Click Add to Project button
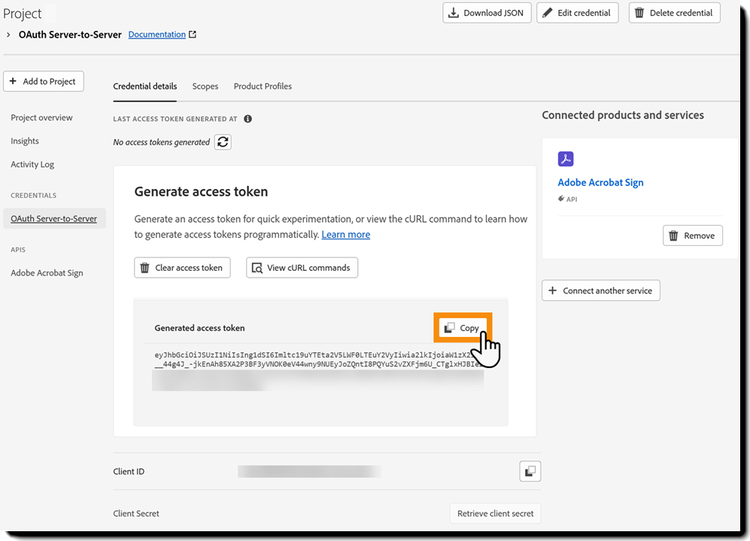750x541 pixels. tap(45, 81)
